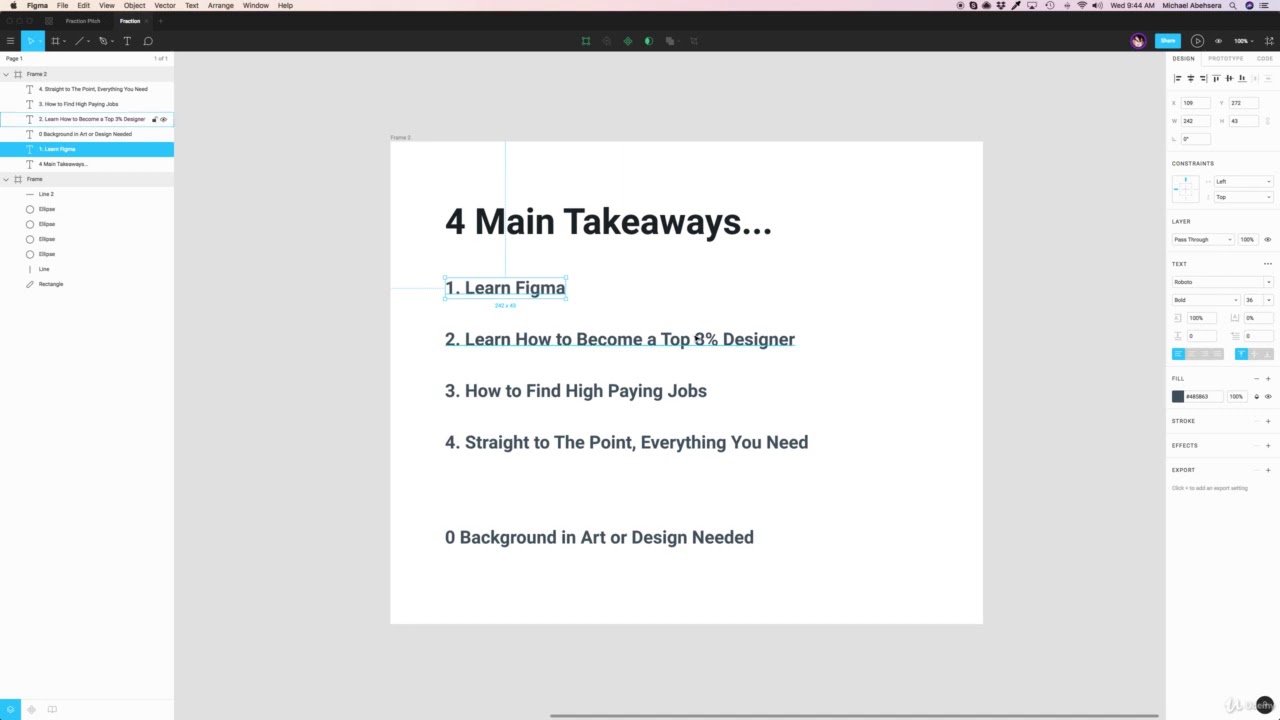This screenshot has width=1280, height=720.
Task: Click the Crop icon in the toolbar
Action: [x=694, y=41]
